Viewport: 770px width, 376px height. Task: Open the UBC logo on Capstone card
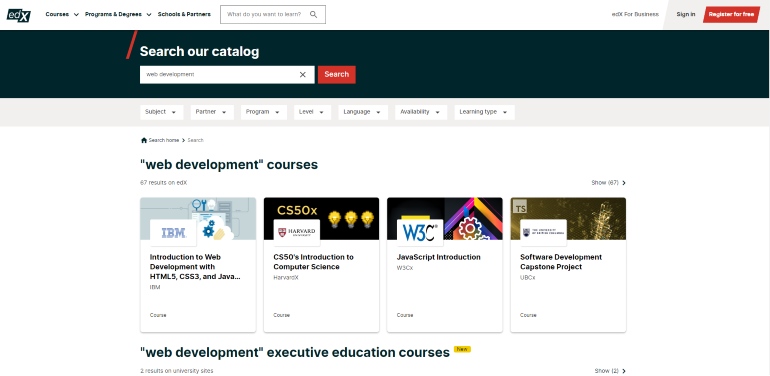543,233
